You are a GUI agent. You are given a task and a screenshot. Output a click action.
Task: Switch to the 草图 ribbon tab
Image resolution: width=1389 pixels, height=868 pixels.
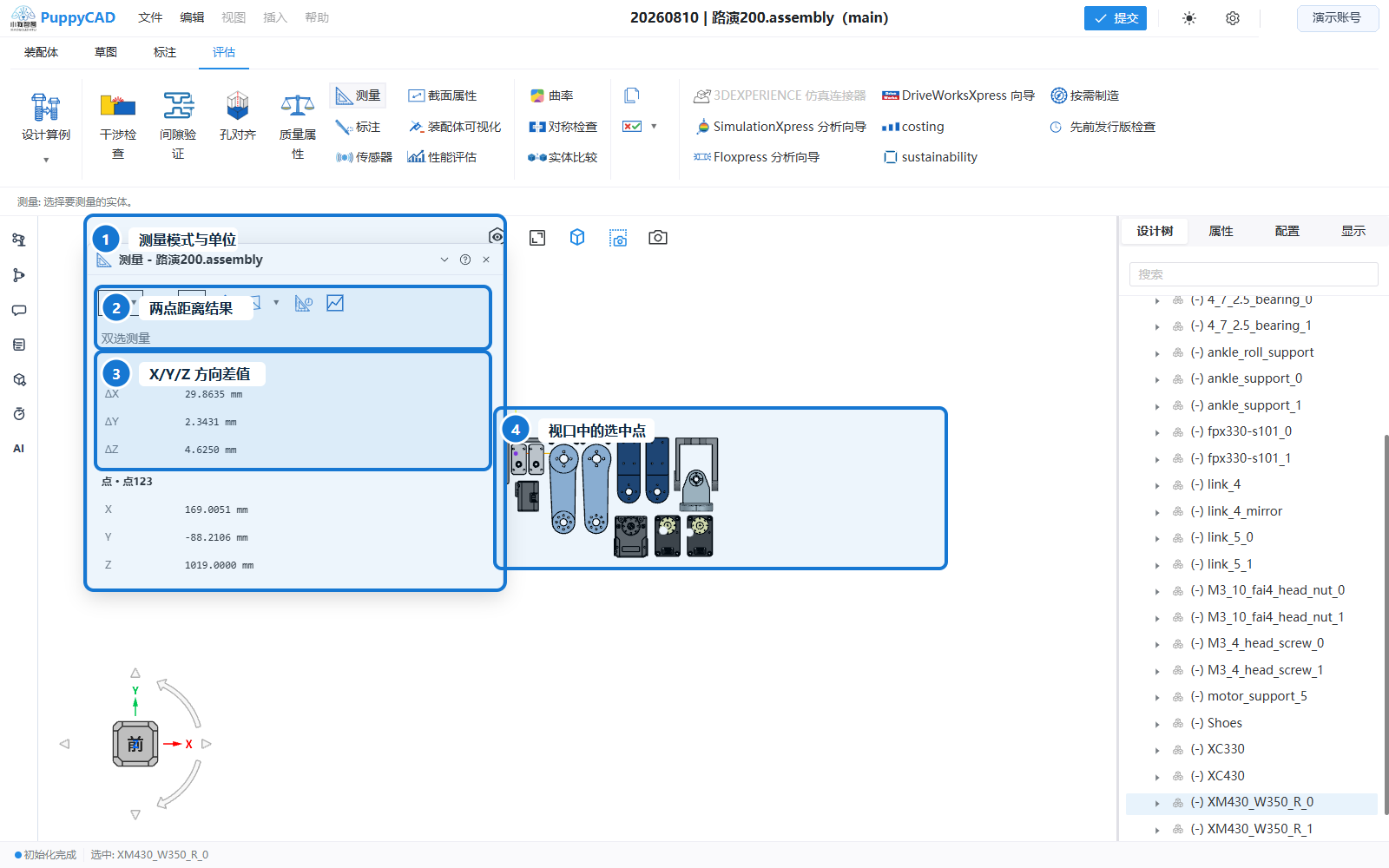[106, 52]
